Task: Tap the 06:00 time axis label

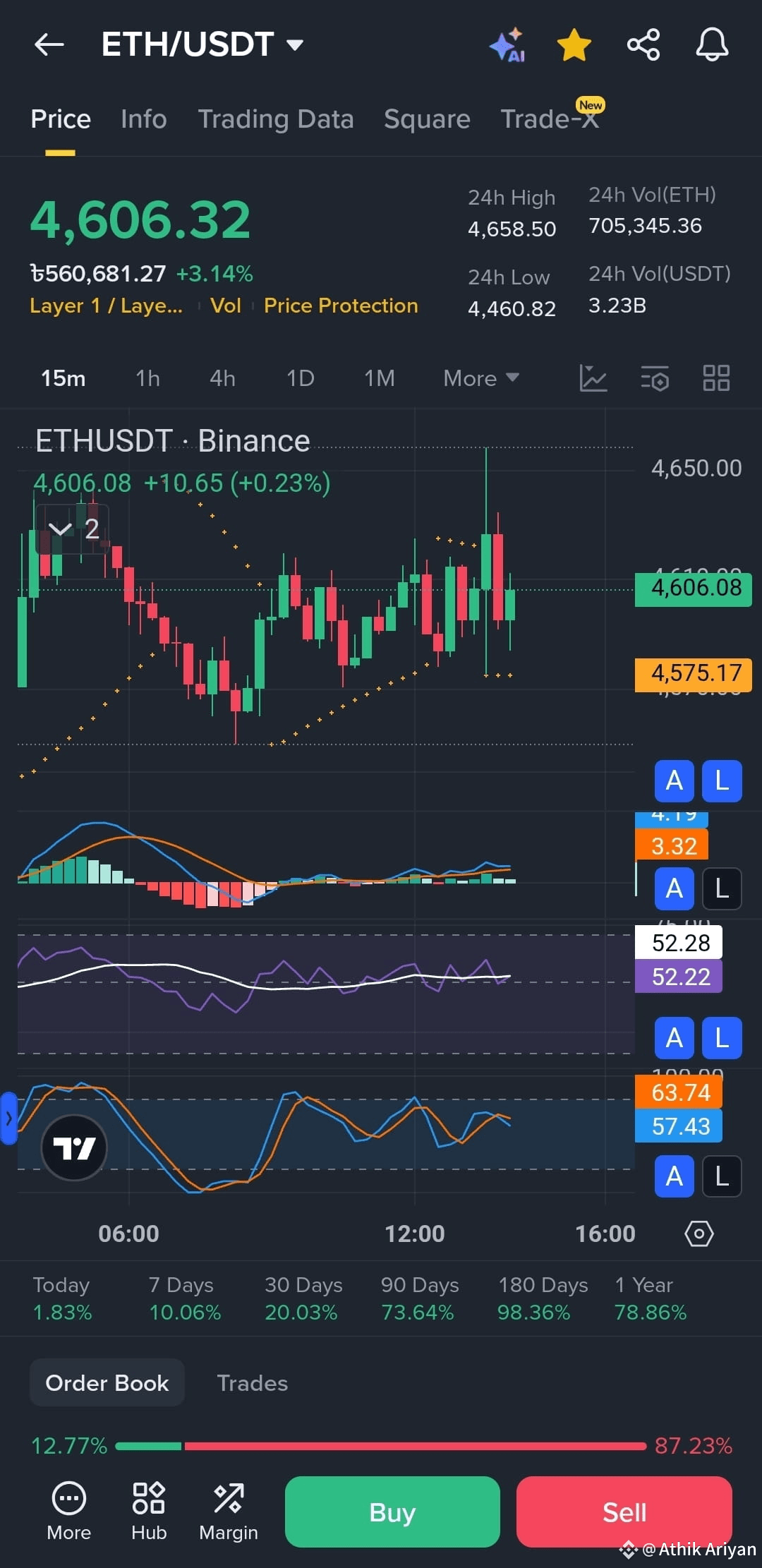Action: click(x=128, y=1234)
